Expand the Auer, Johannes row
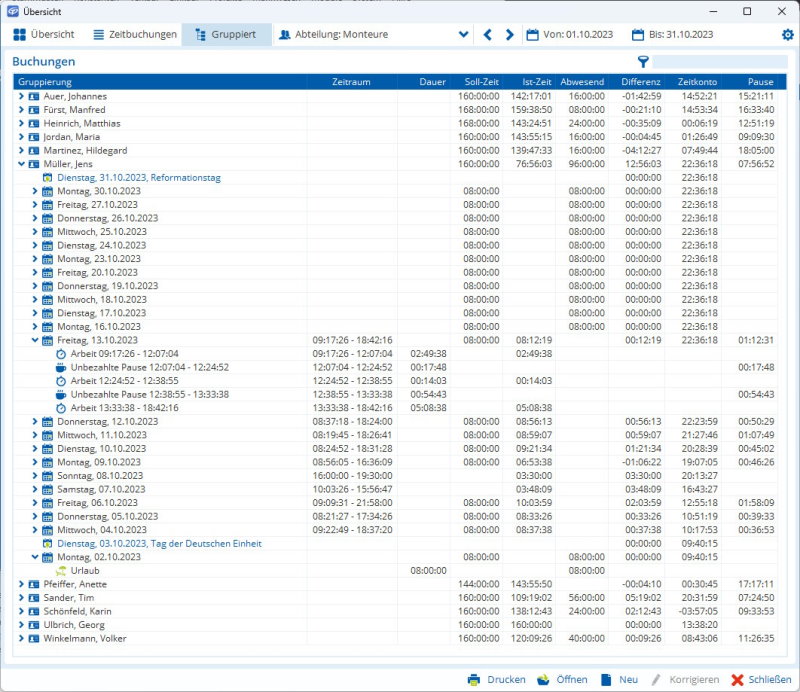 (x=21, y=96)
